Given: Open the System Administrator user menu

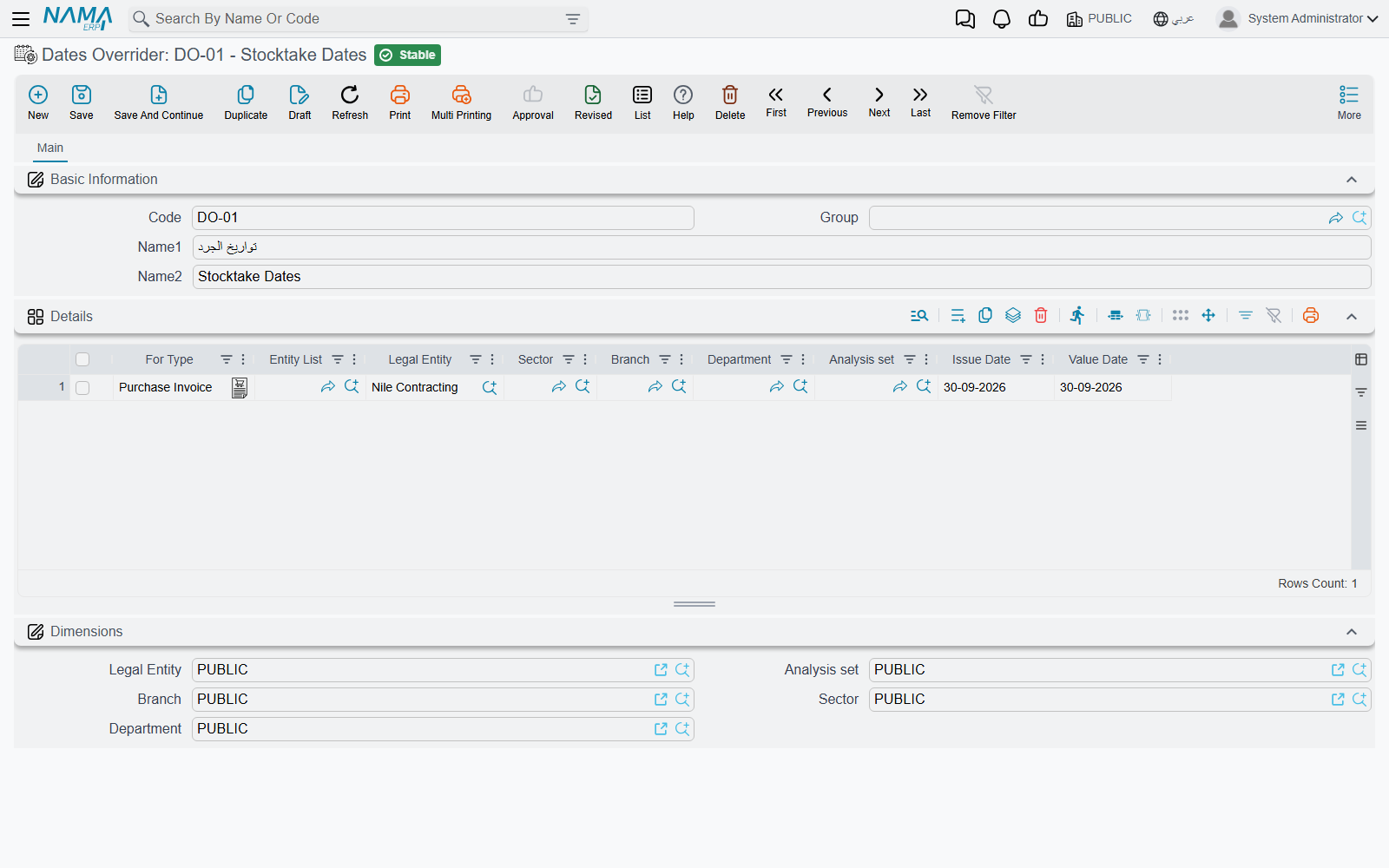Looking at the screenshot, I should coord(1297,18).
